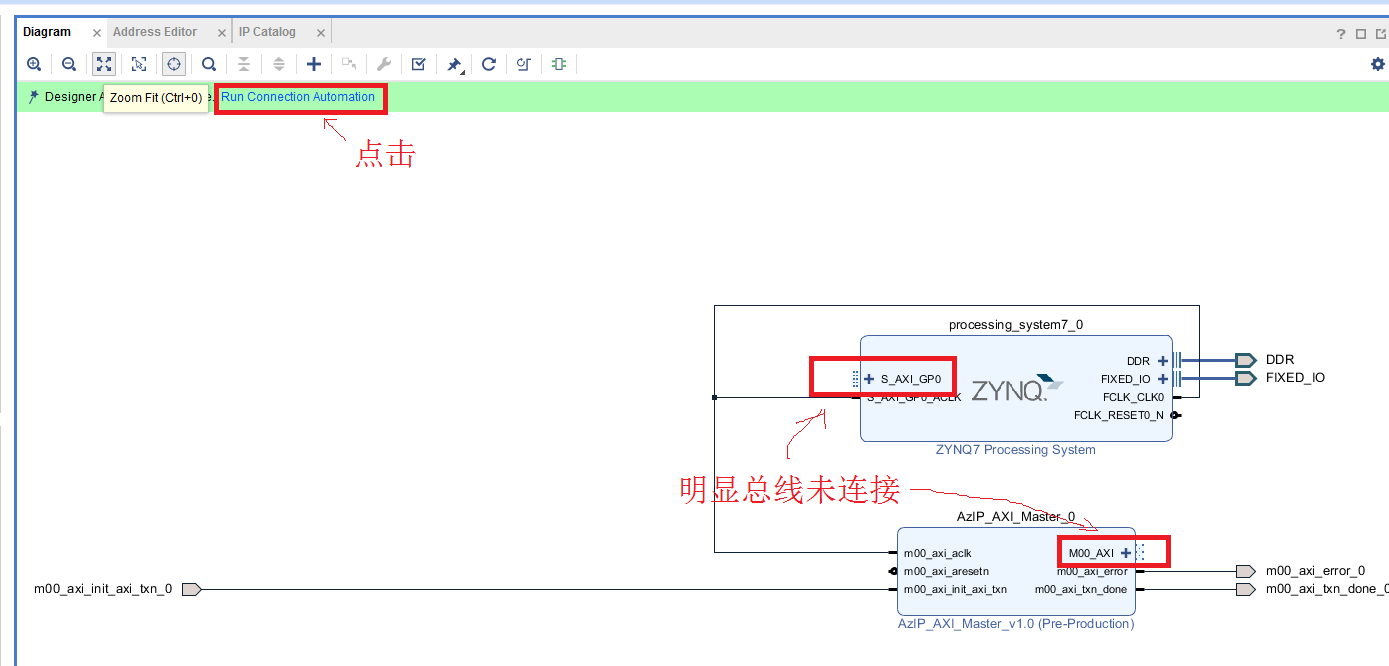The height and width of the screenshot is (666, 1389).
Task: Close the Diagram tab
Action: tap(97, 33)
